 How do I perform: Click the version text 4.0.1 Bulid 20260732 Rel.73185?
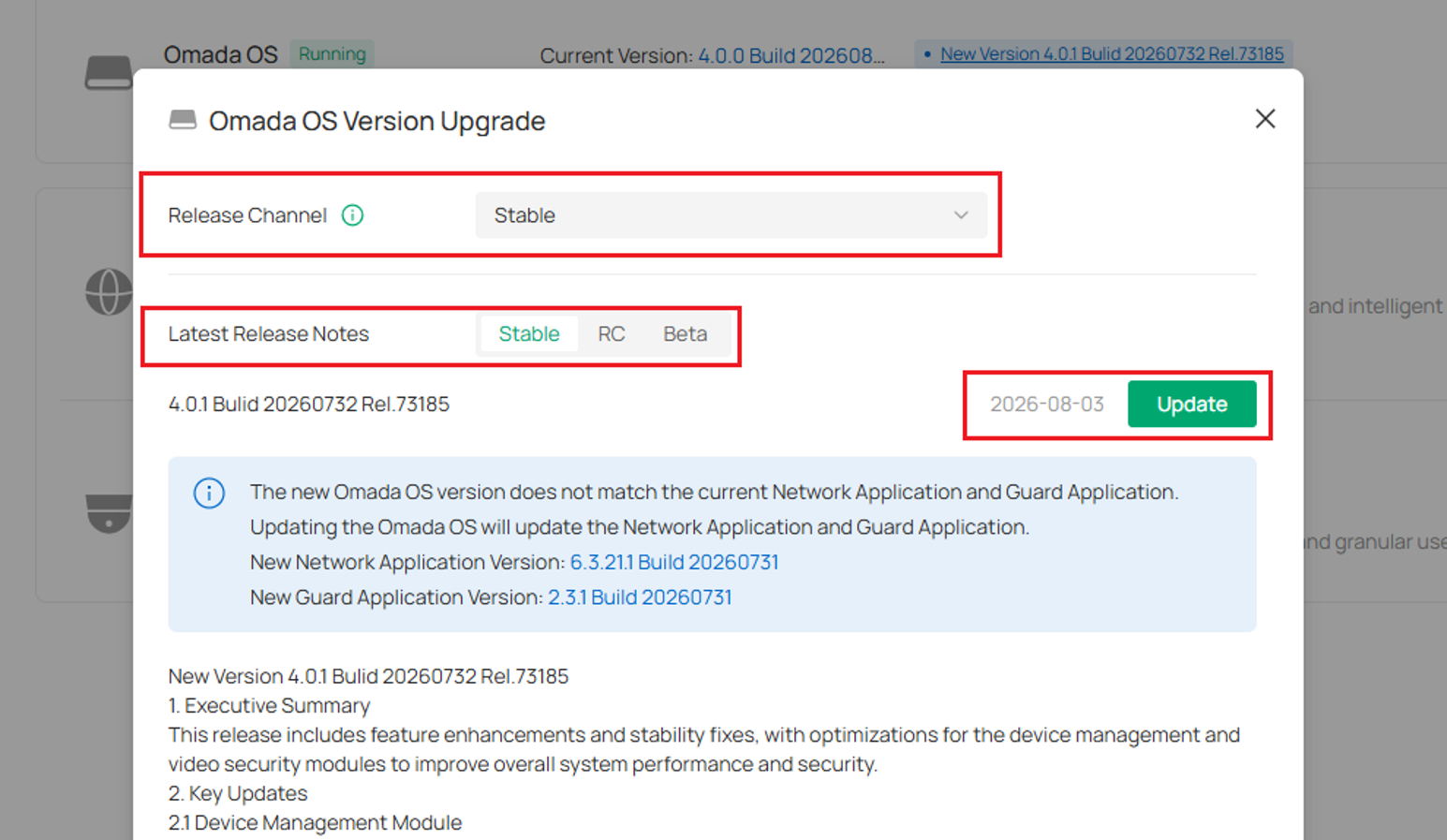point(309,405)
